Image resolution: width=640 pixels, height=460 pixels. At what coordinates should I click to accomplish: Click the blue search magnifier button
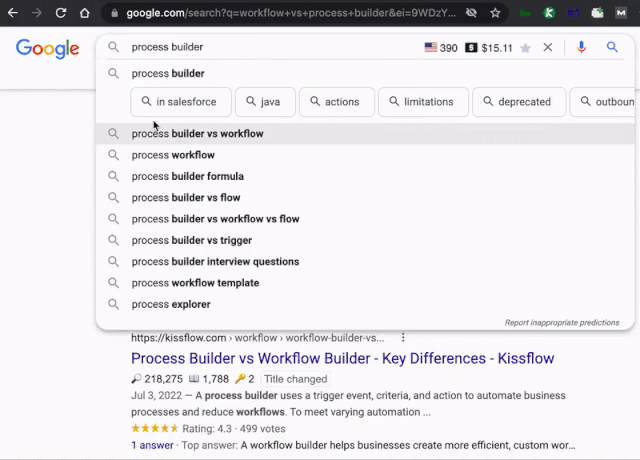pyautogui.click(x=612, y=47)
